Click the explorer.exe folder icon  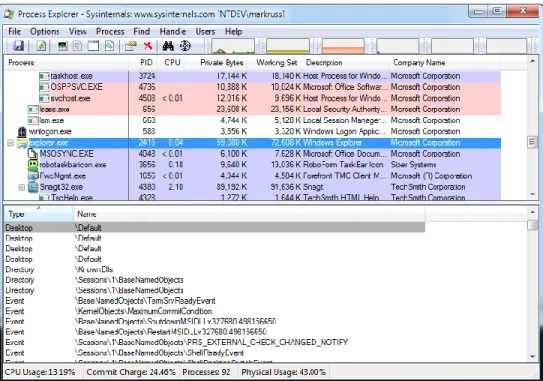(22, 143)
